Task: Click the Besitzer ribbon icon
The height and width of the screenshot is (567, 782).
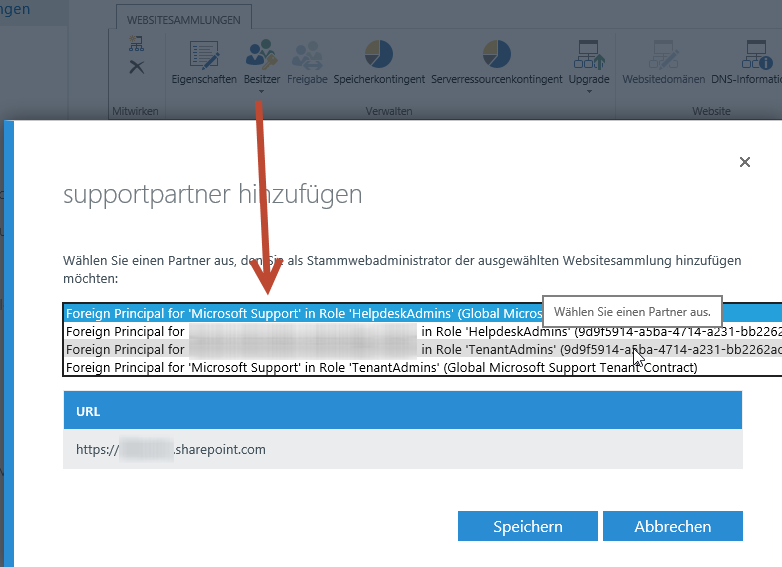Action: pyautogui.click(x=261, y=54)
